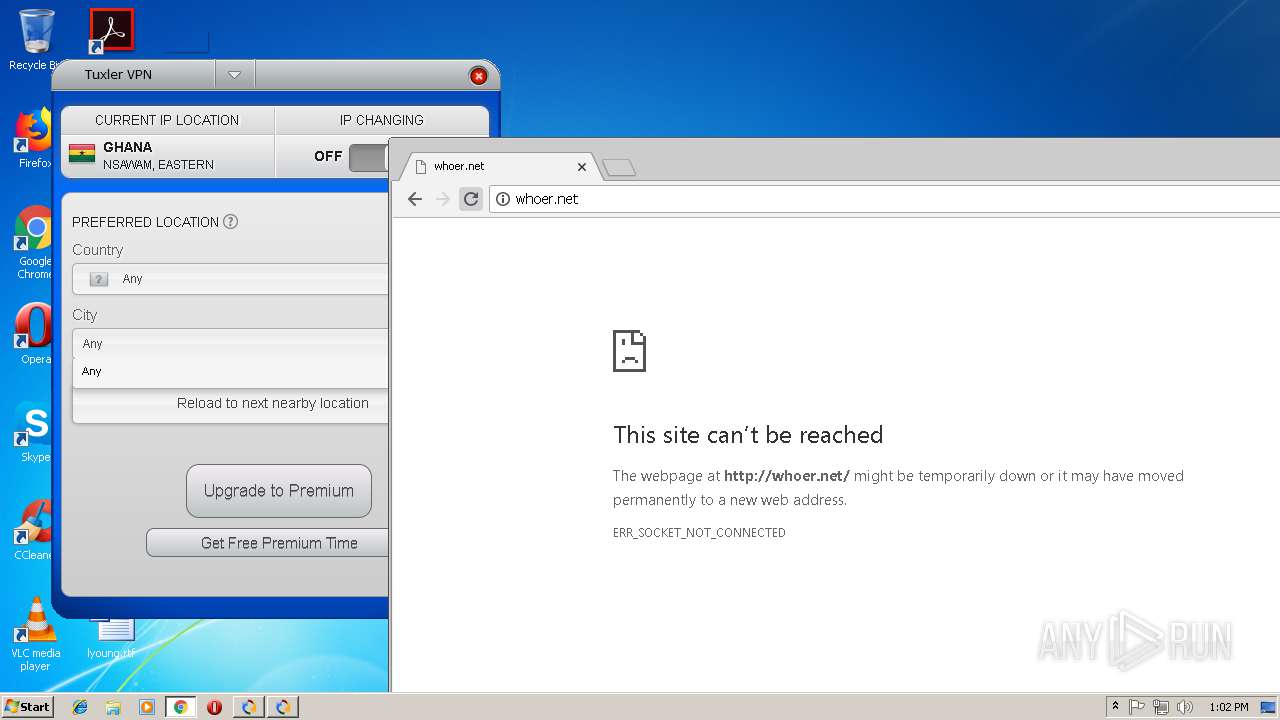Click the This site can't be reached heading
1280x720 pixels.
(748, 435)
